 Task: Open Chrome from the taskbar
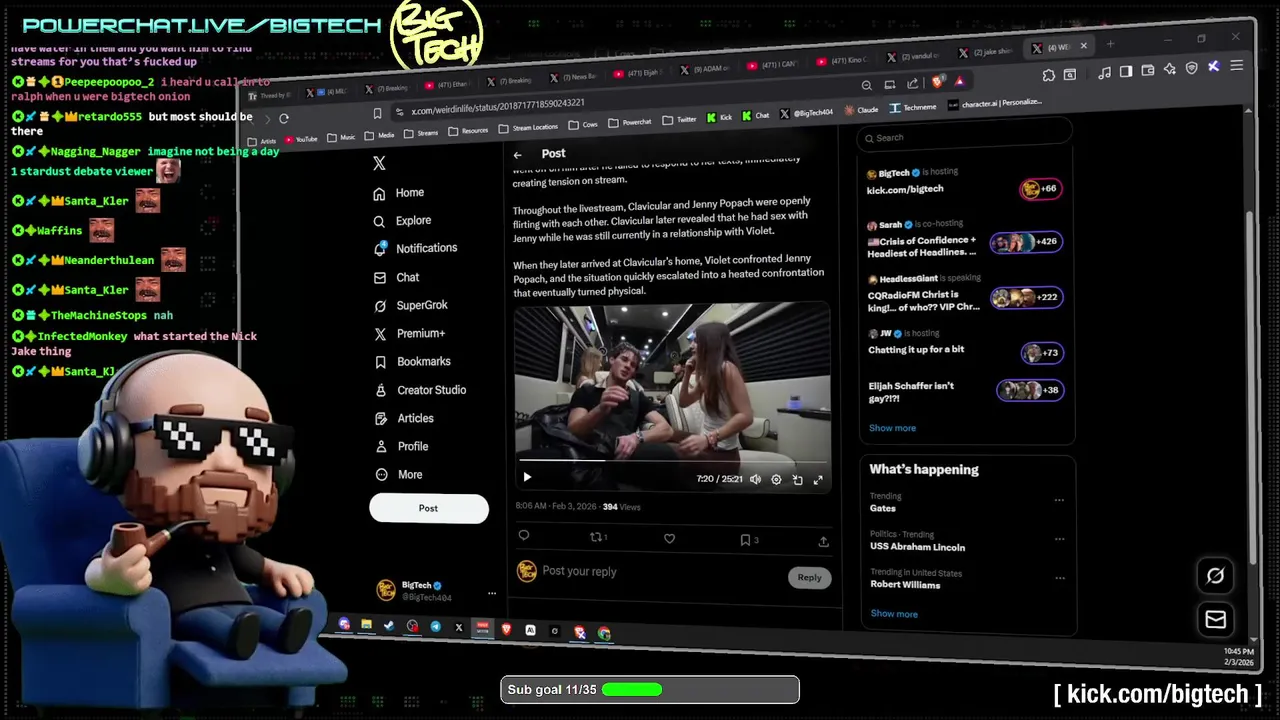[604, 633]
